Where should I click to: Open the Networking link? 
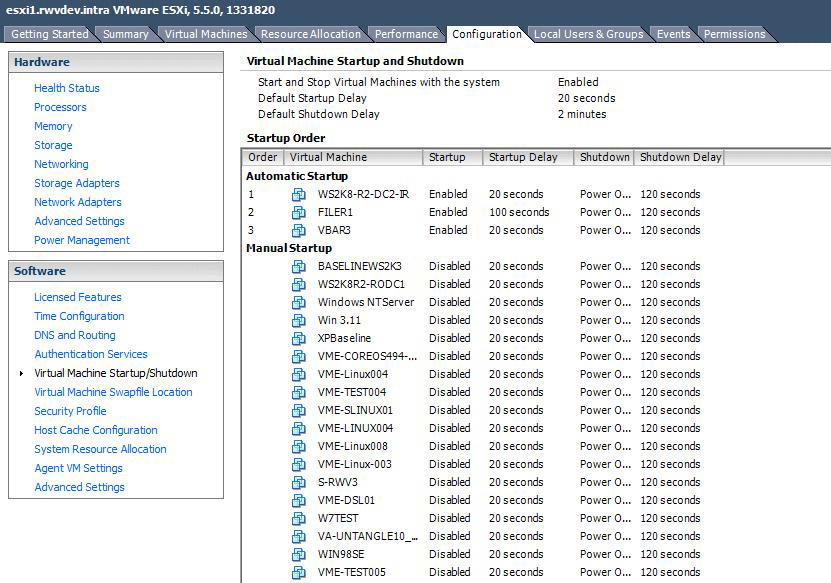(61, 164)
